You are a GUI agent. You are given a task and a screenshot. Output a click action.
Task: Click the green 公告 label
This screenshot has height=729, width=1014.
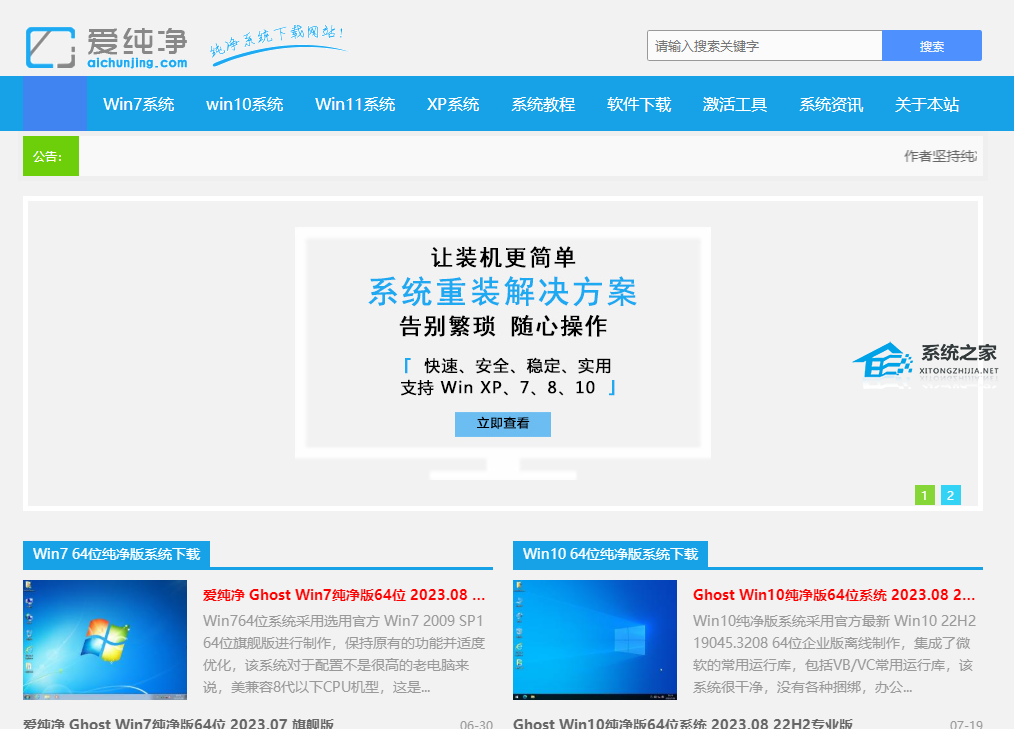50,156
